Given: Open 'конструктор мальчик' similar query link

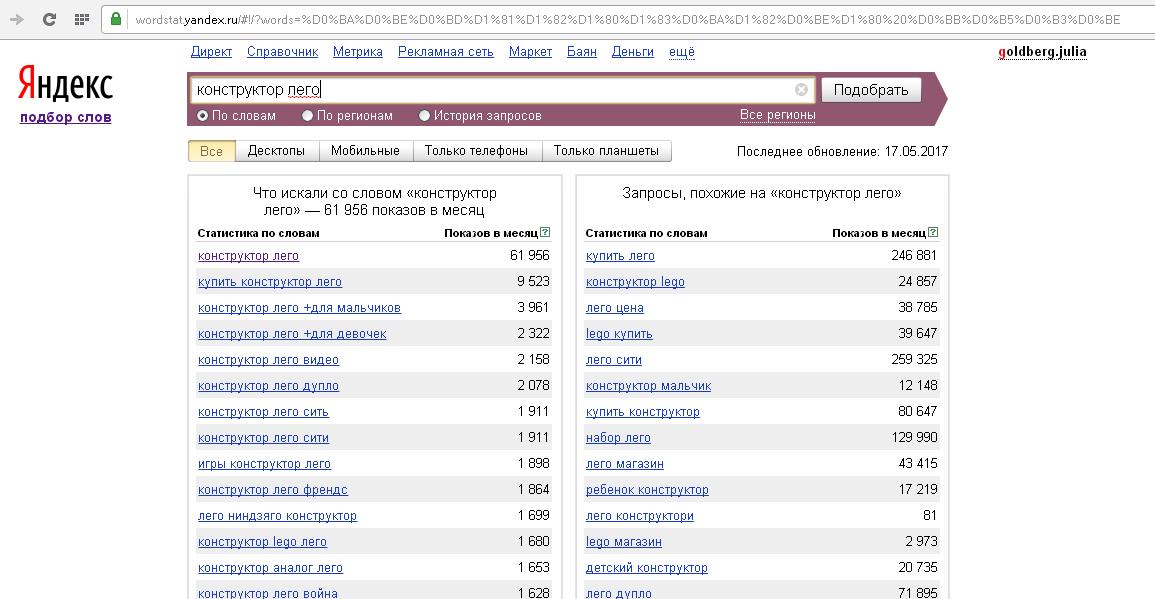Looking at the screenshot, I should tap(648, 385).
